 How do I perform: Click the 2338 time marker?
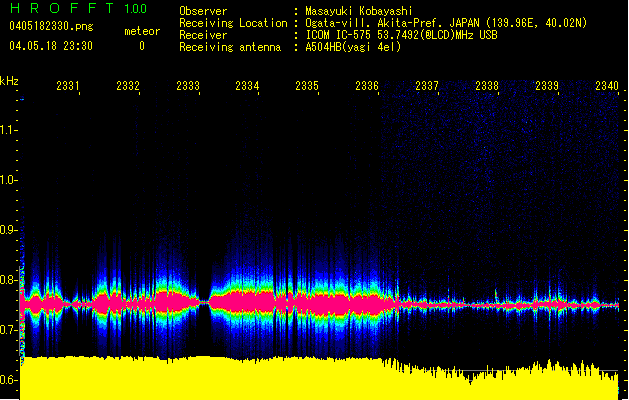coord(487,86)
